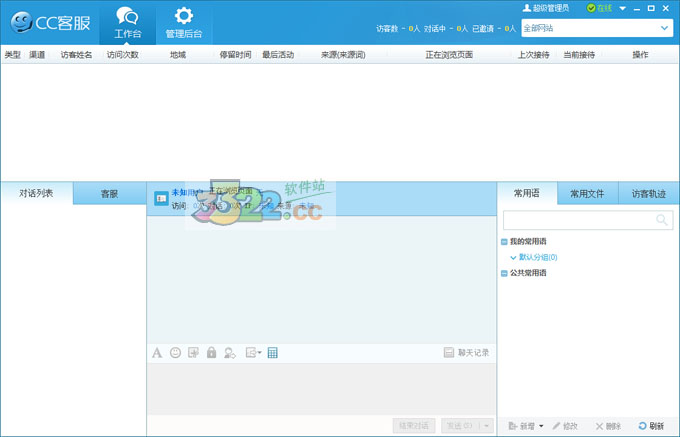Viewport: 680px width, 437px height.
Task: Click the 正在浏览页面 column header
Action: point(449,55)
